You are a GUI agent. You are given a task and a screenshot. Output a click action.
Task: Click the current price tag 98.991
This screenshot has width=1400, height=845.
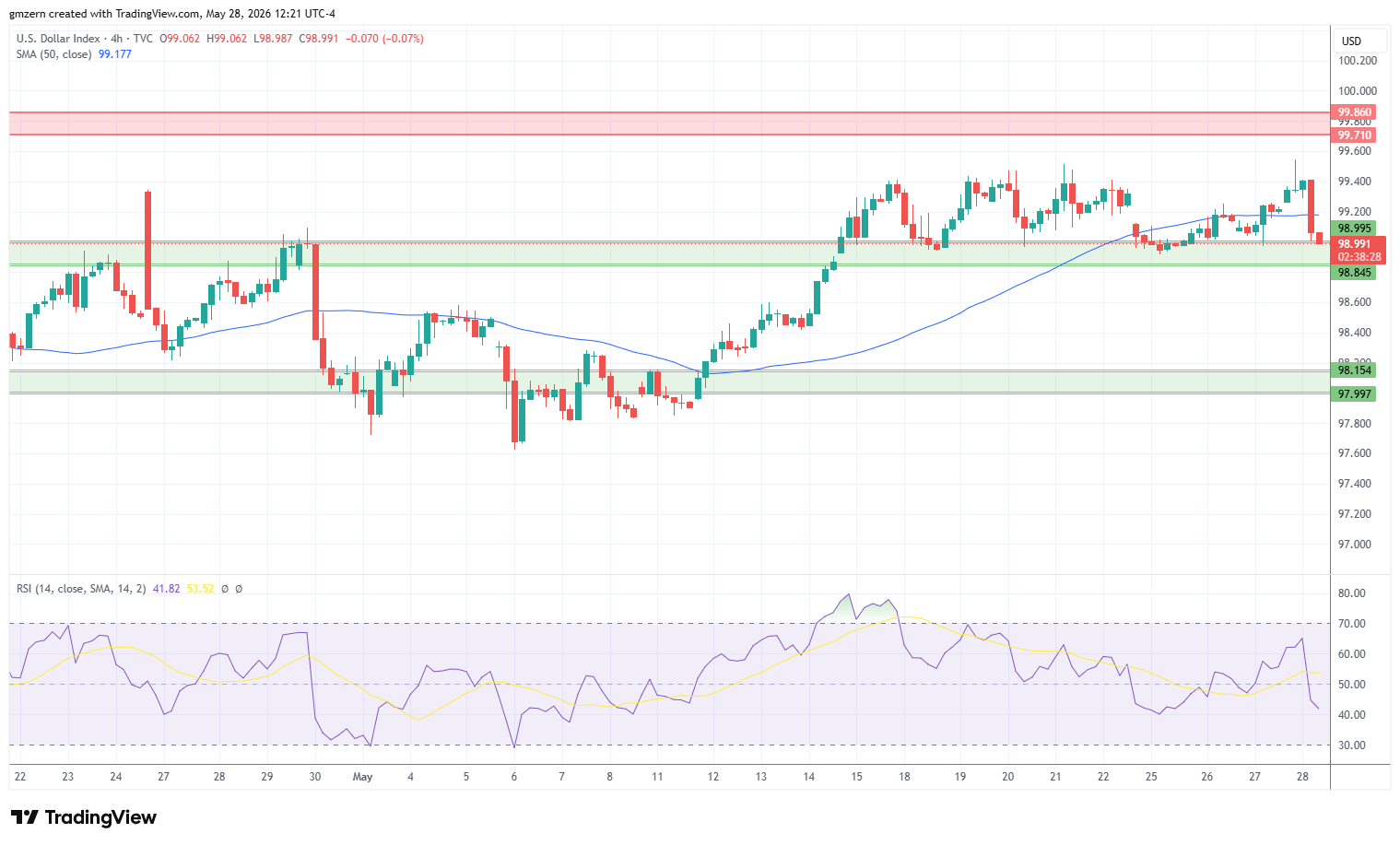(x=1355, y=244)
